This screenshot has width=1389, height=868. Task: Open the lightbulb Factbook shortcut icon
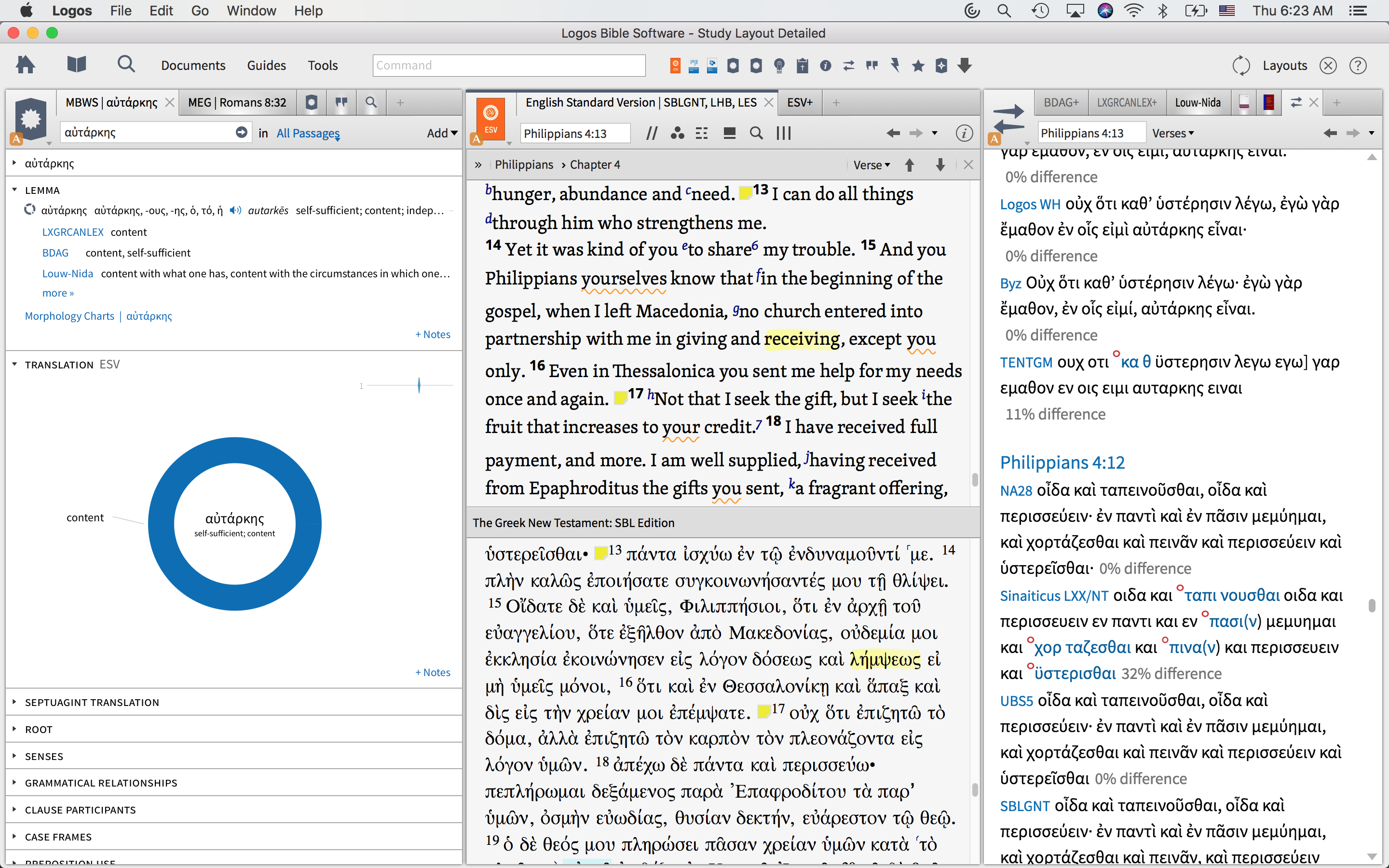pos(779,66)
